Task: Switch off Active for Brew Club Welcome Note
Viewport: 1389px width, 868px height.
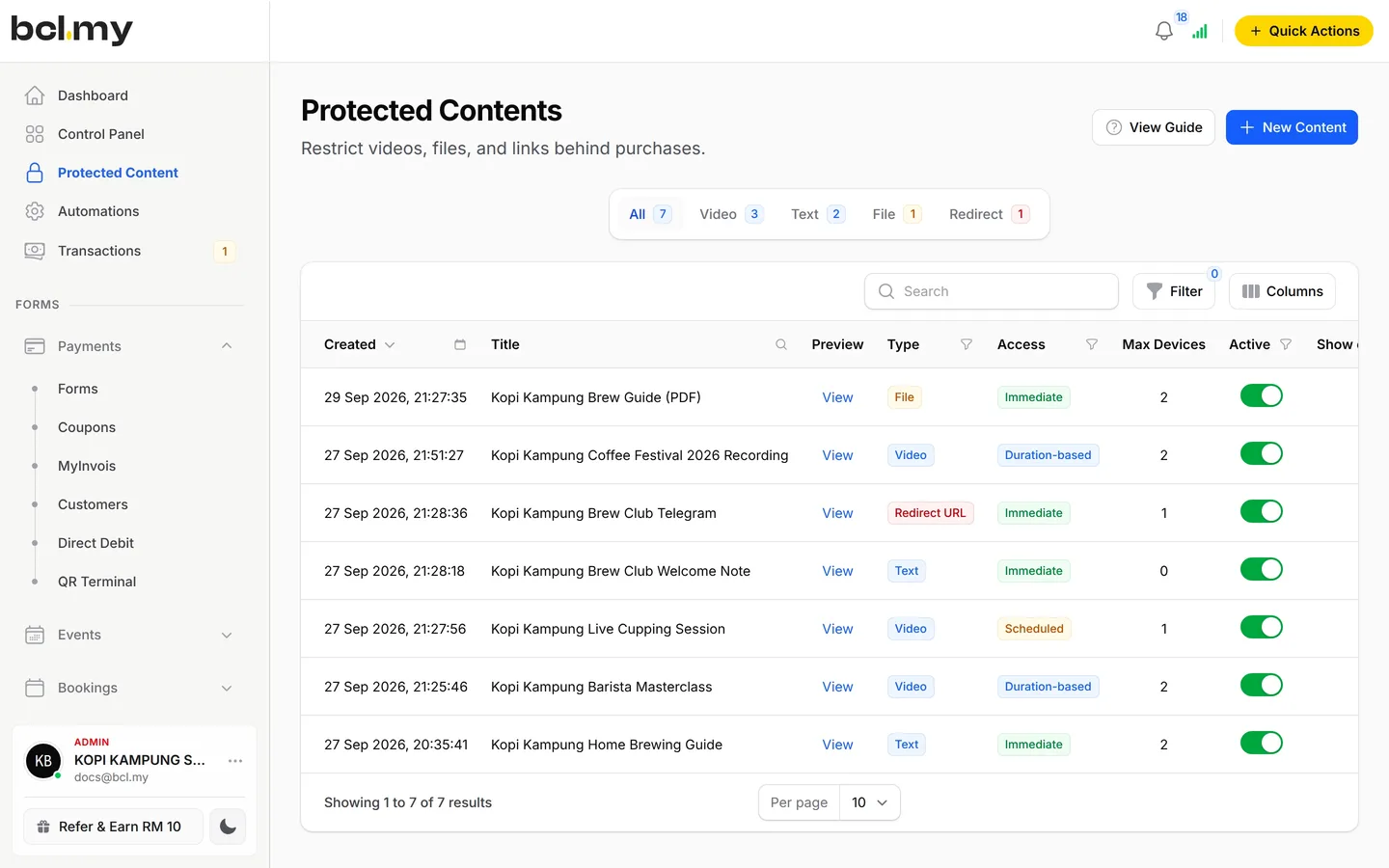Action: [1261, 569]
